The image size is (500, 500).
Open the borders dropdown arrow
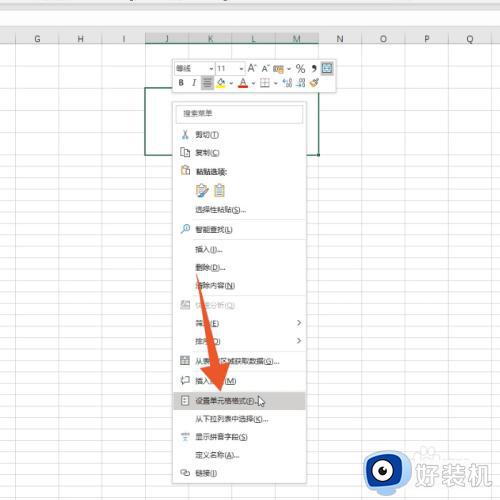(276, 83)
